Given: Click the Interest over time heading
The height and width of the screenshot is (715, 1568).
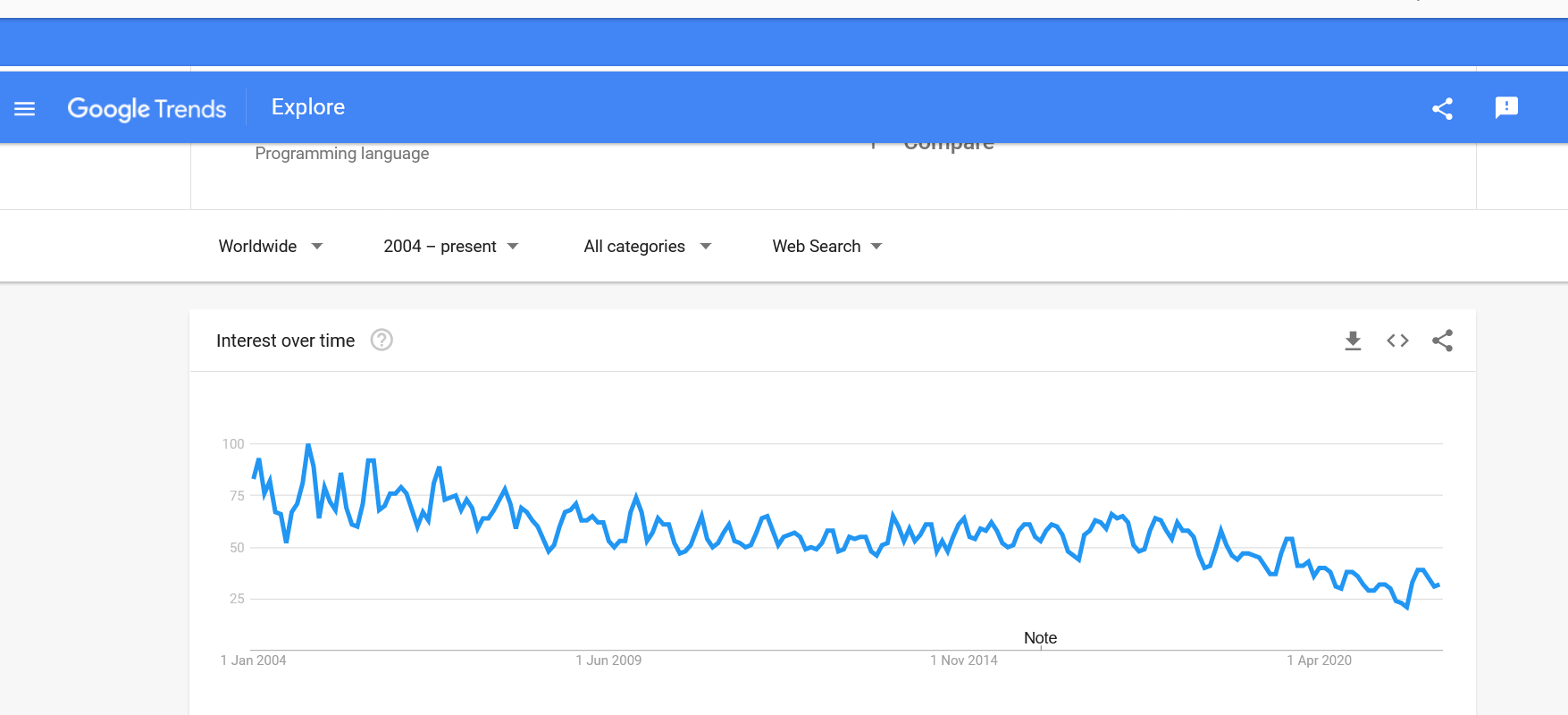Looking at the screenshot, I should click(285, 341).
